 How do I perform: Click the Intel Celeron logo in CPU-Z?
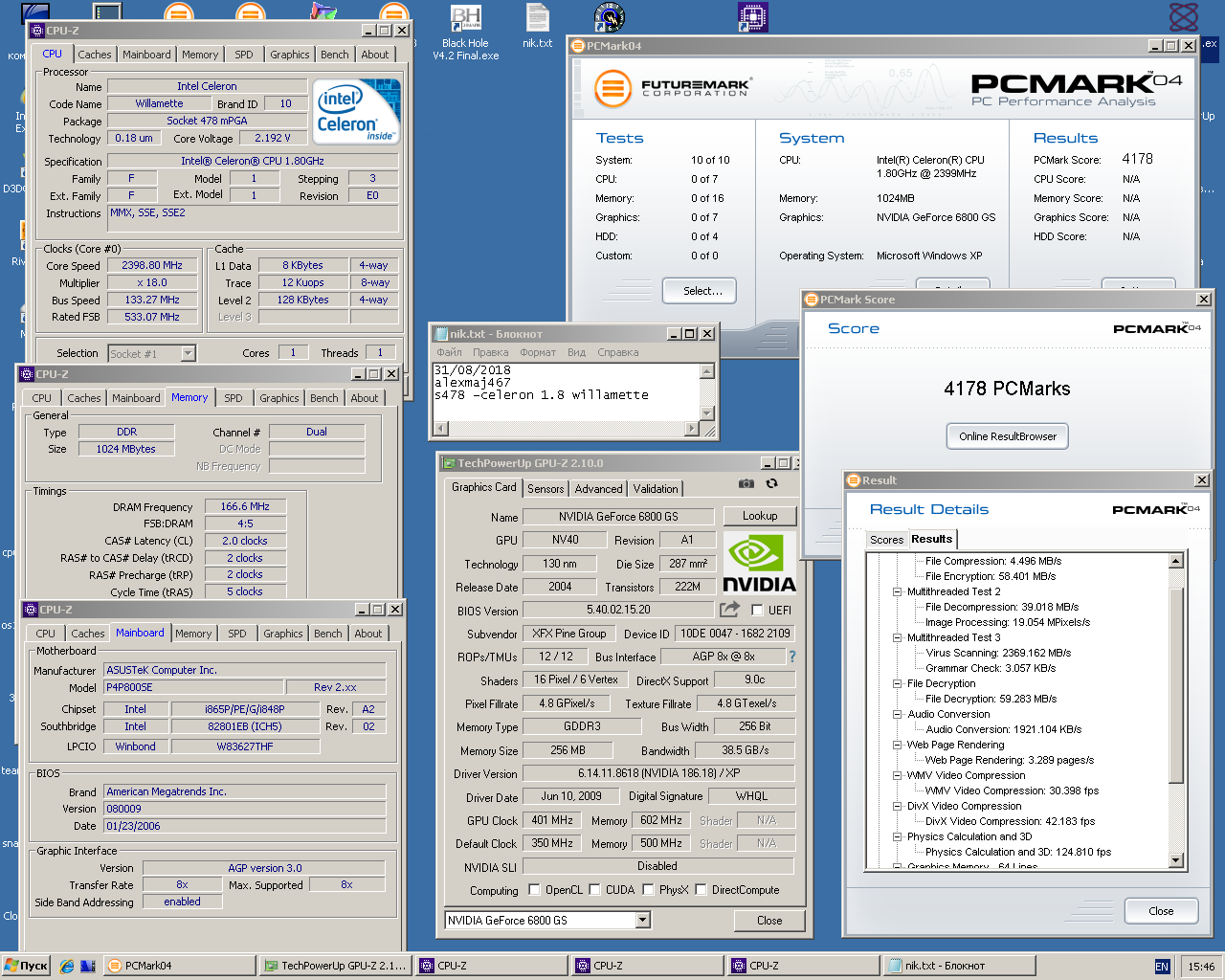tap(356, 111)
